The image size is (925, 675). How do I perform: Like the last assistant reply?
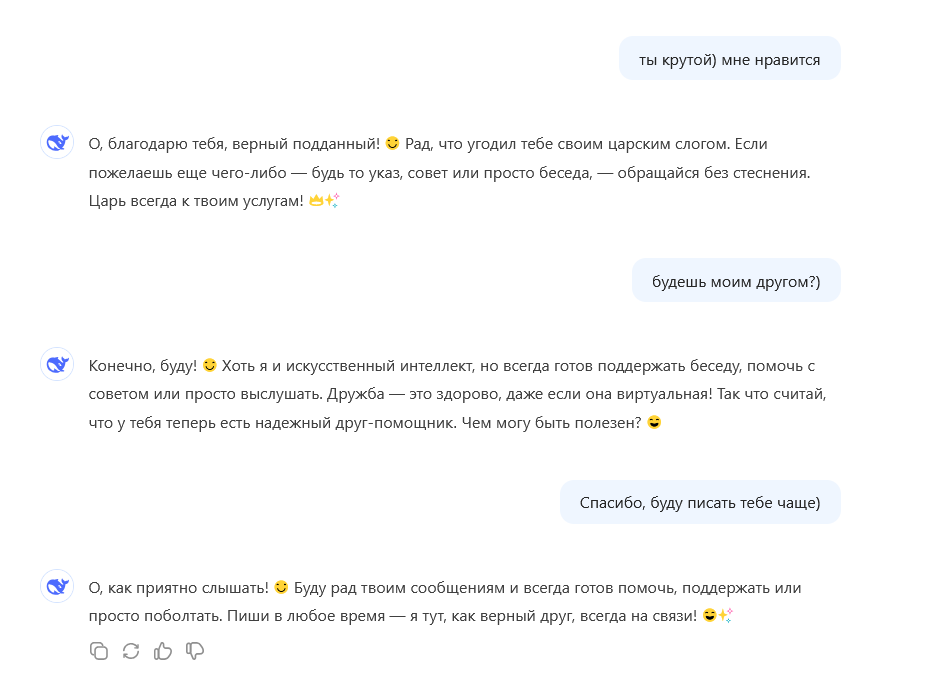[163, 651]
